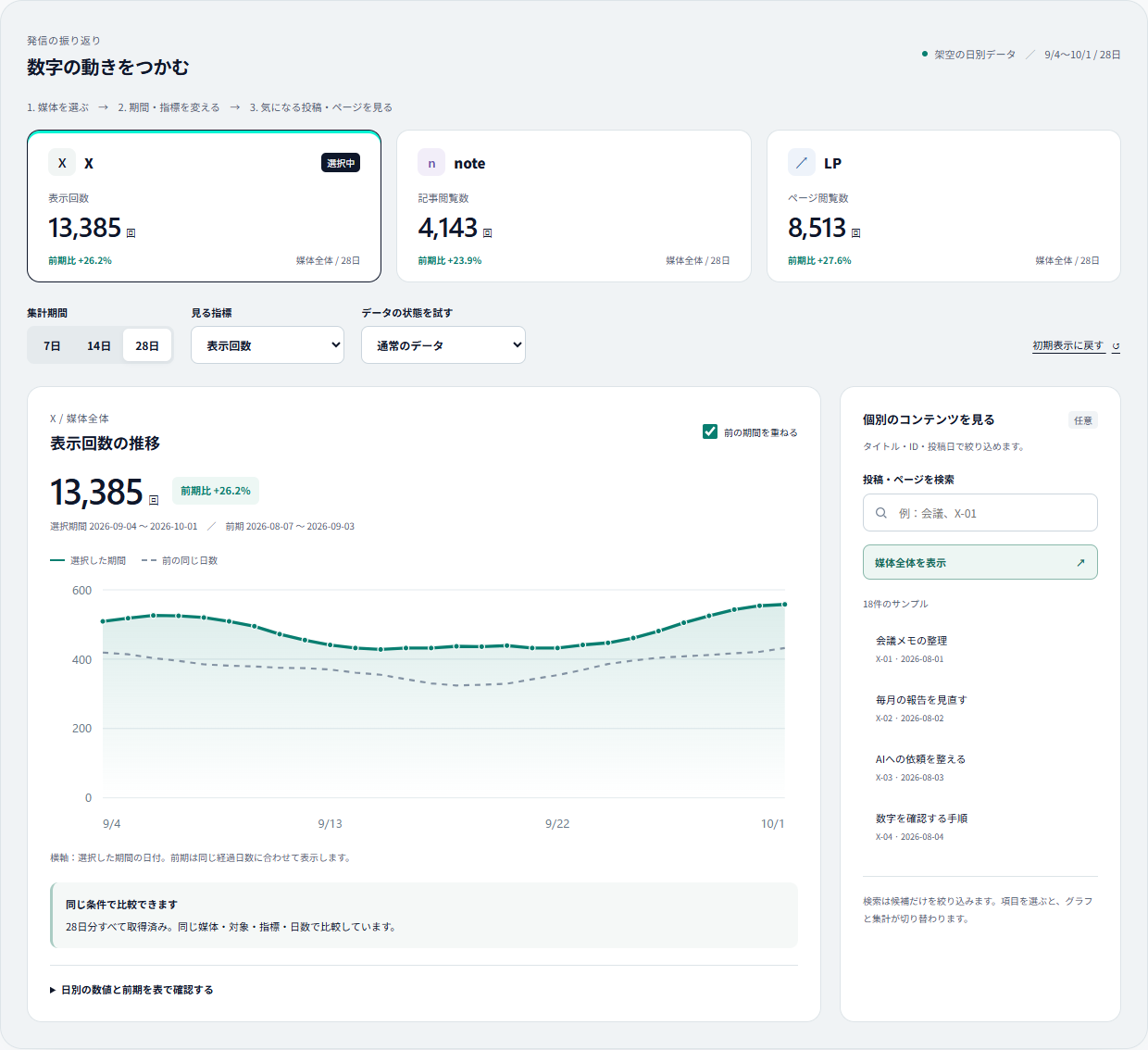Focus the 投稿・ページを検索 search field
Image resolution: width=1148 pixels, height=1050 pixels.
[980, 512]
